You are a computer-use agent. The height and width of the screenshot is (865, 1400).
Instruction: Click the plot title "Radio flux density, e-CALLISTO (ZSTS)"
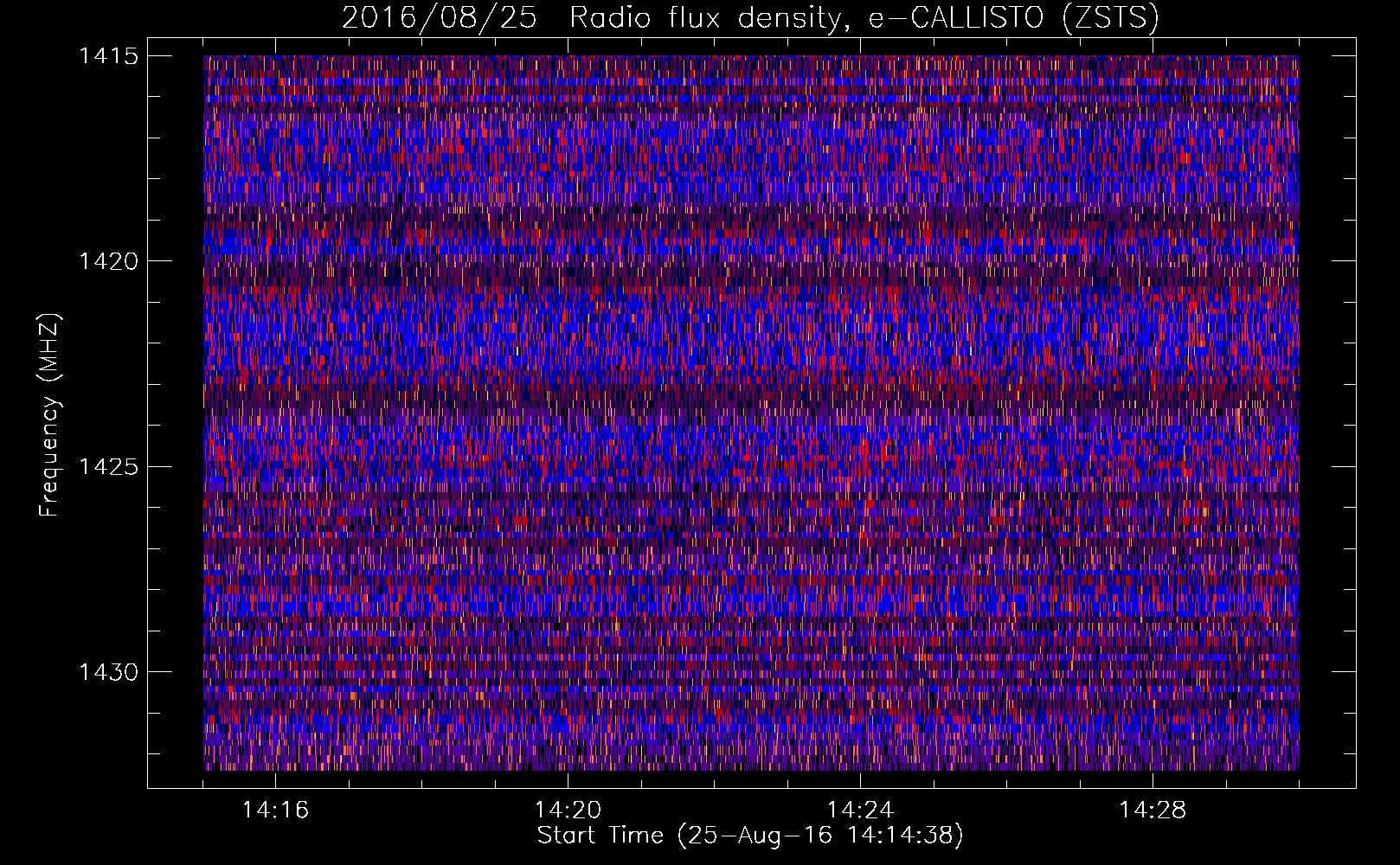(x=864, y=18)
